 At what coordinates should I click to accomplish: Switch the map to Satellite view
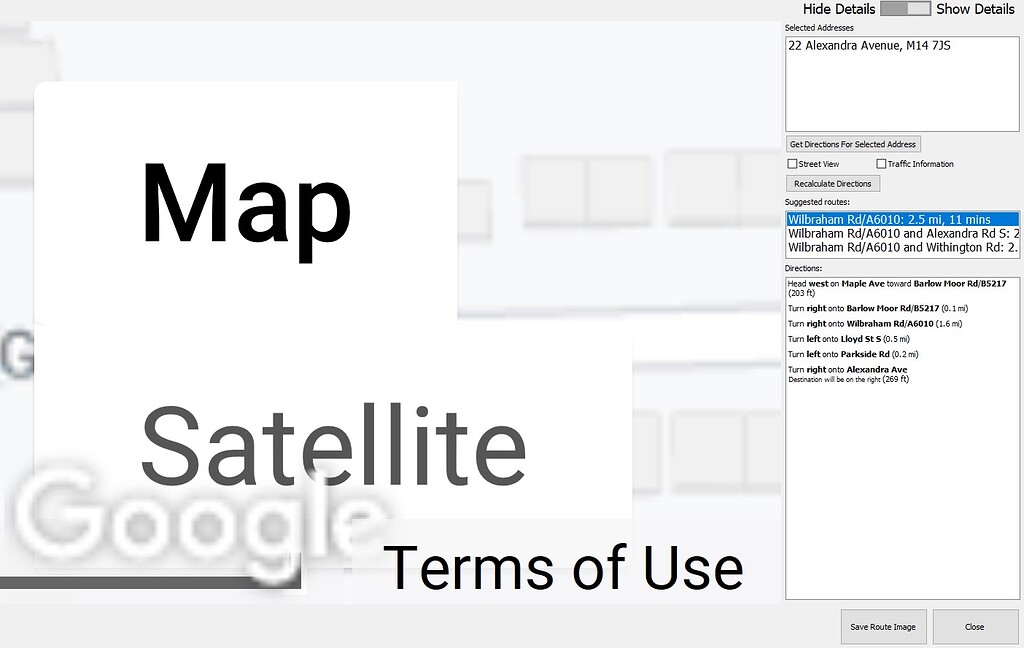335,447
